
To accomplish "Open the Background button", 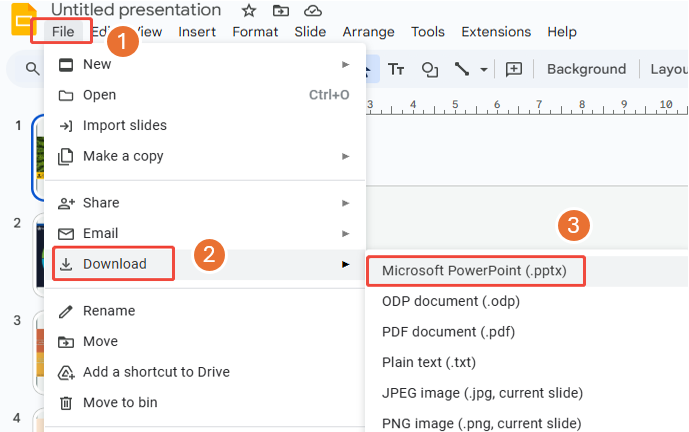I will tap(586, 69).
